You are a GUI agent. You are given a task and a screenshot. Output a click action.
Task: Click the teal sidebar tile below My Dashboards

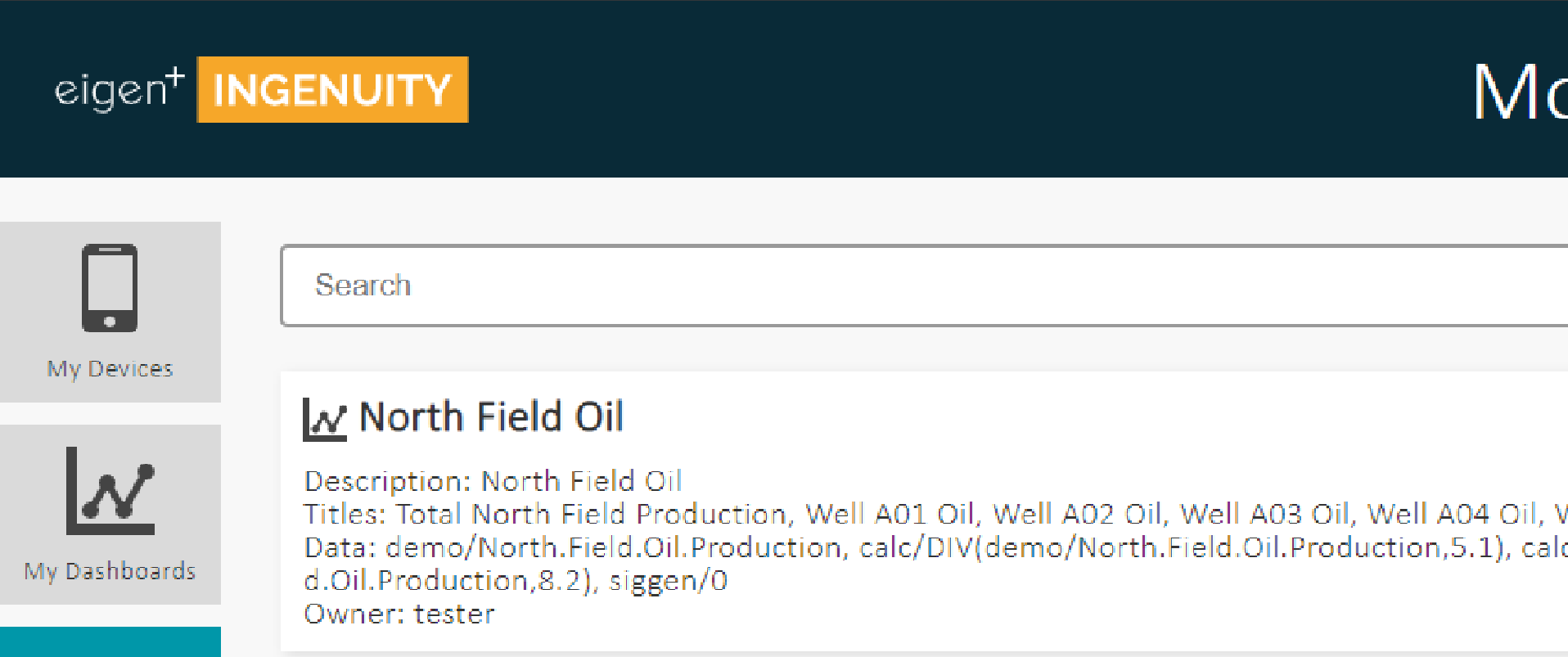[x=110, y=641]
